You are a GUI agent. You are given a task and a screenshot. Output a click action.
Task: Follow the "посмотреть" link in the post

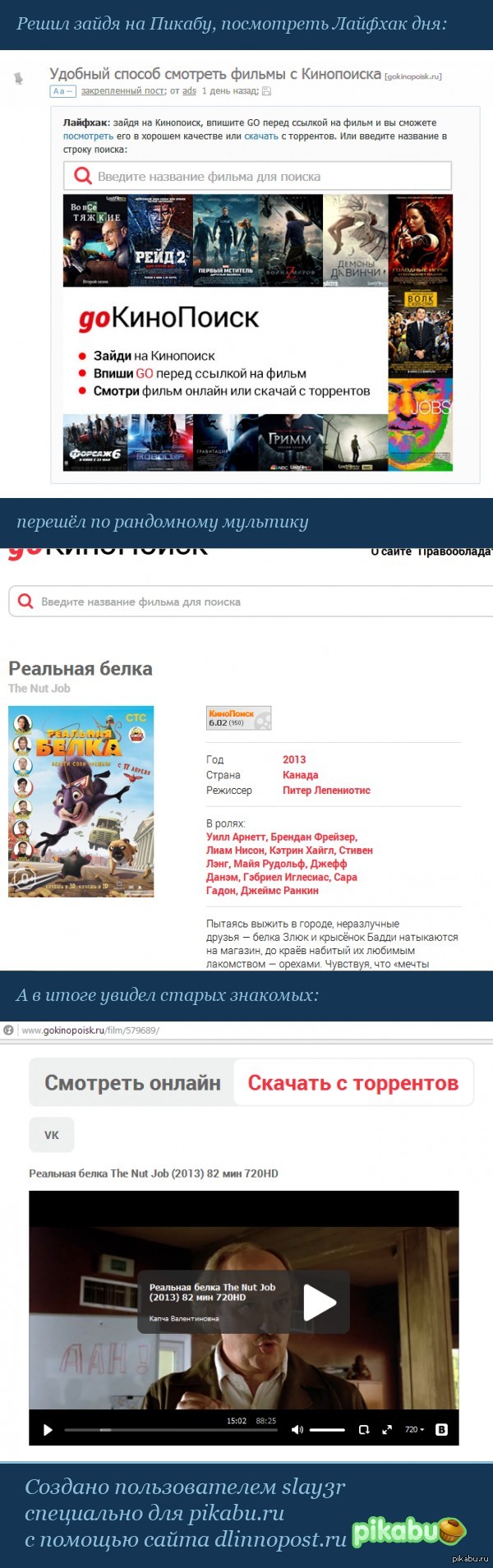(x=89, y=136)
